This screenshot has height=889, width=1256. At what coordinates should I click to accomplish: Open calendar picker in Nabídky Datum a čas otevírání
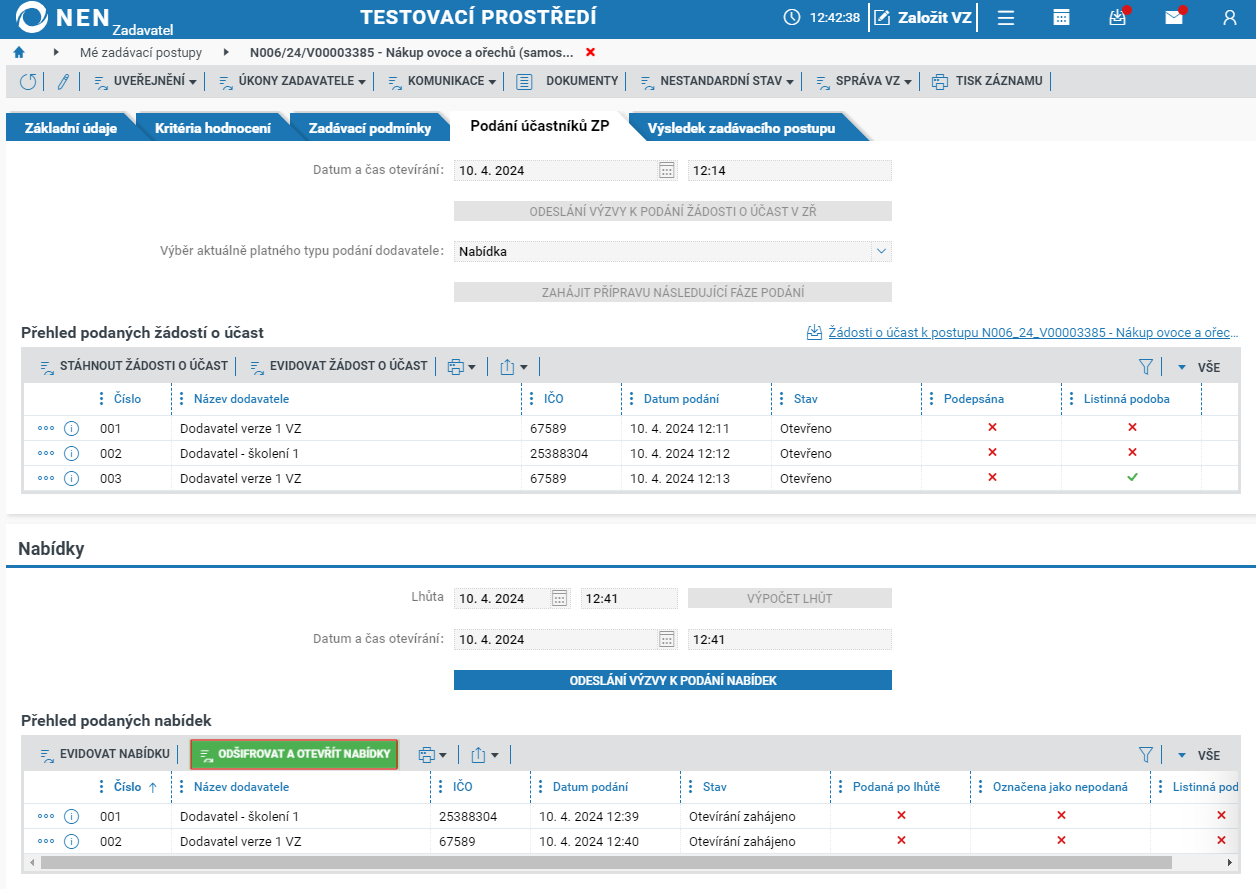pyautogui.click(x=667, y=640)
